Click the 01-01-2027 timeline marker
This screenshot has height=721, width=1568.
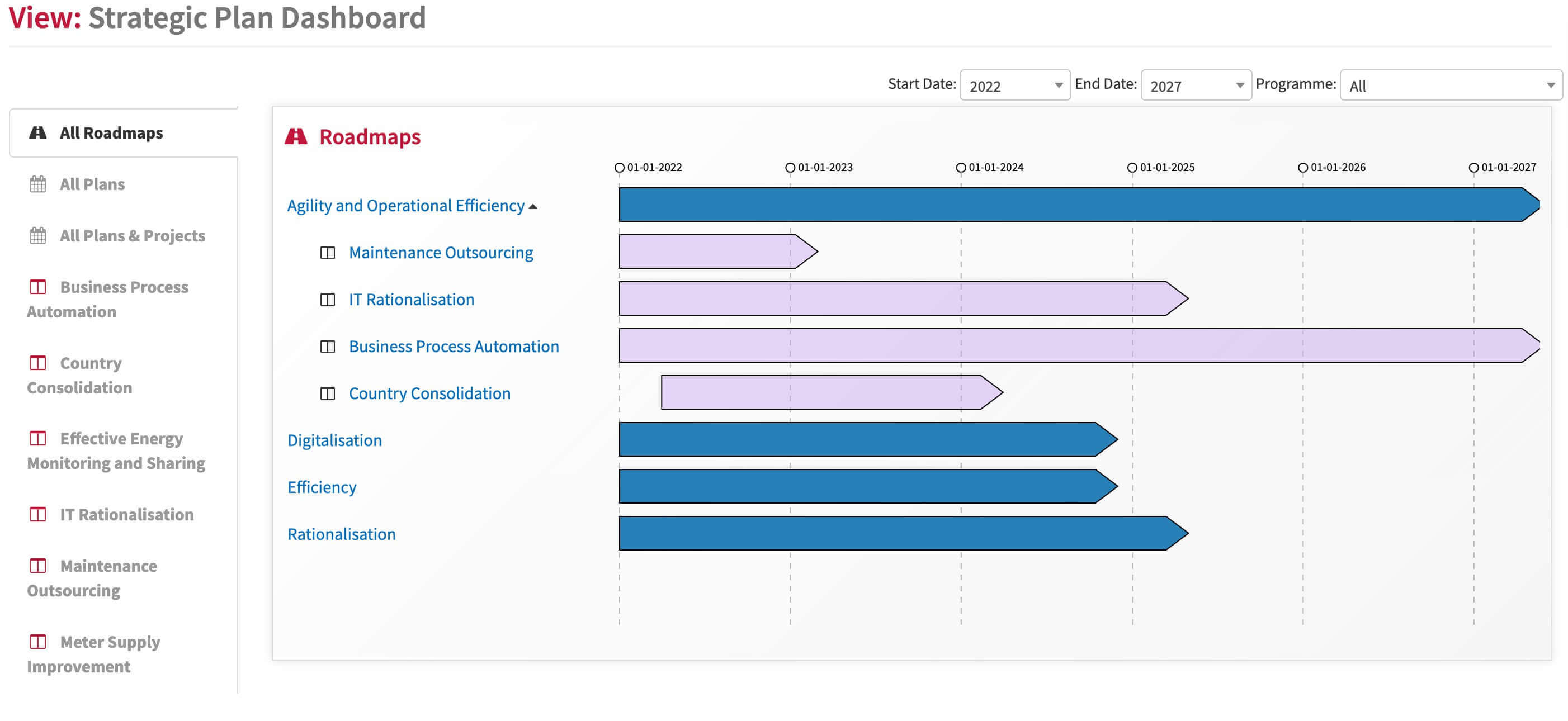[x=1473, y=167]
